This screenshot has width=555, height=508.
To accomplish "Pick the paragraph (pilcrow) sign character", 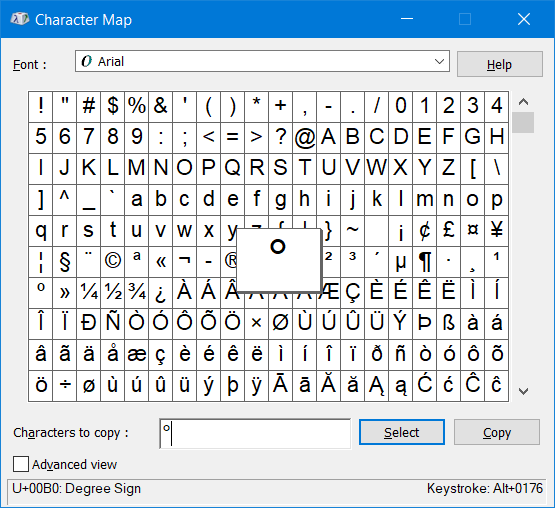I will (425, 262).
